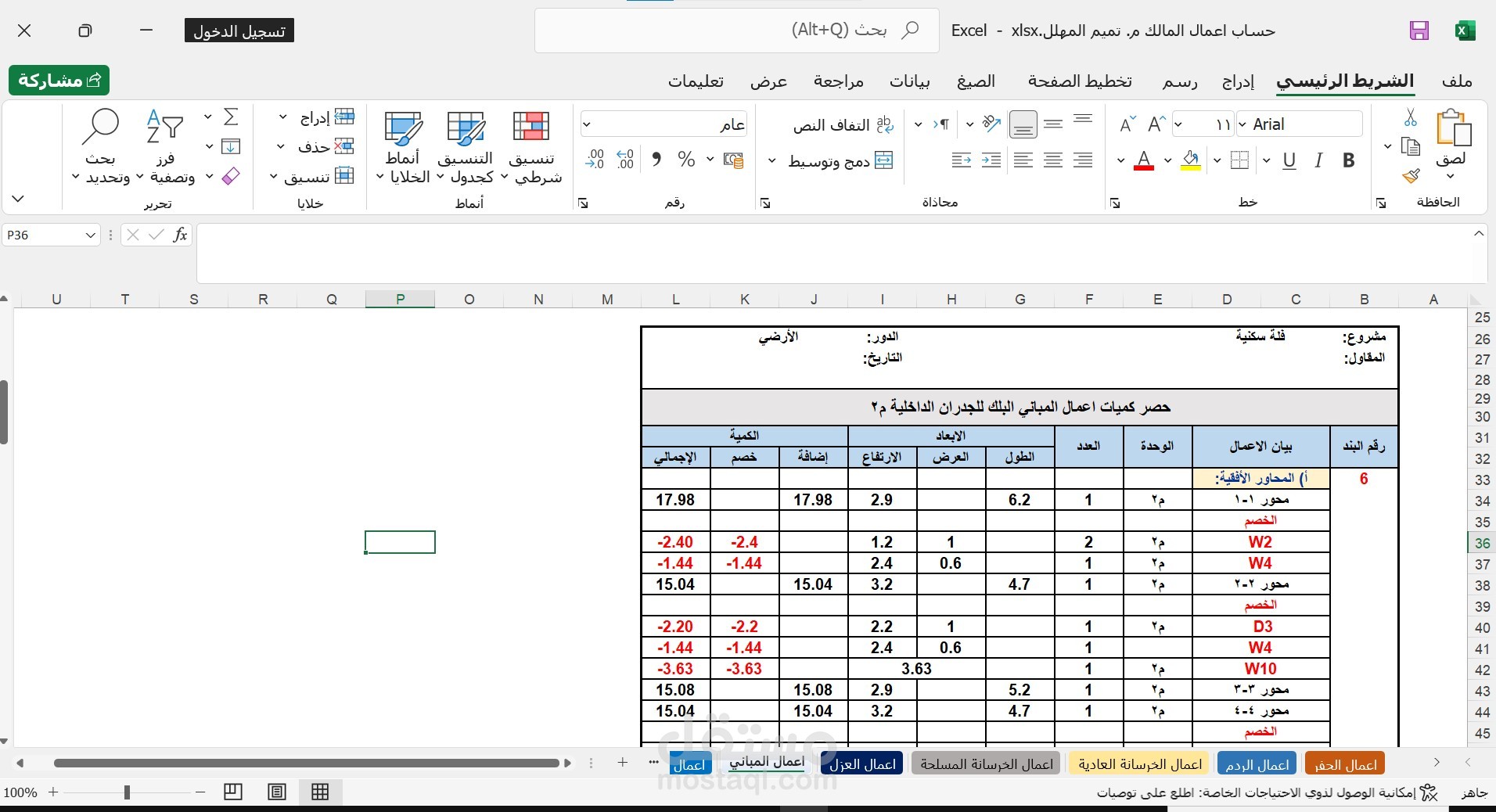Adjust the zoom slider handle
This screenshot has width=1496, height=812.
tap(127, 792)
